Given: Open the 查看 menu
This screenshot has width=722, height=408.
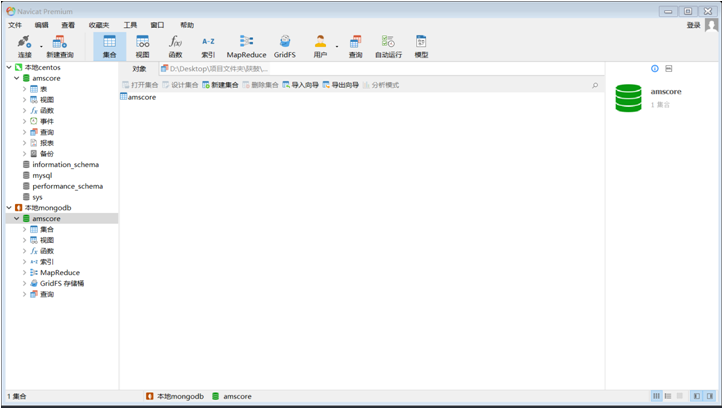Looking at the screenshot, I should (68, 25).
